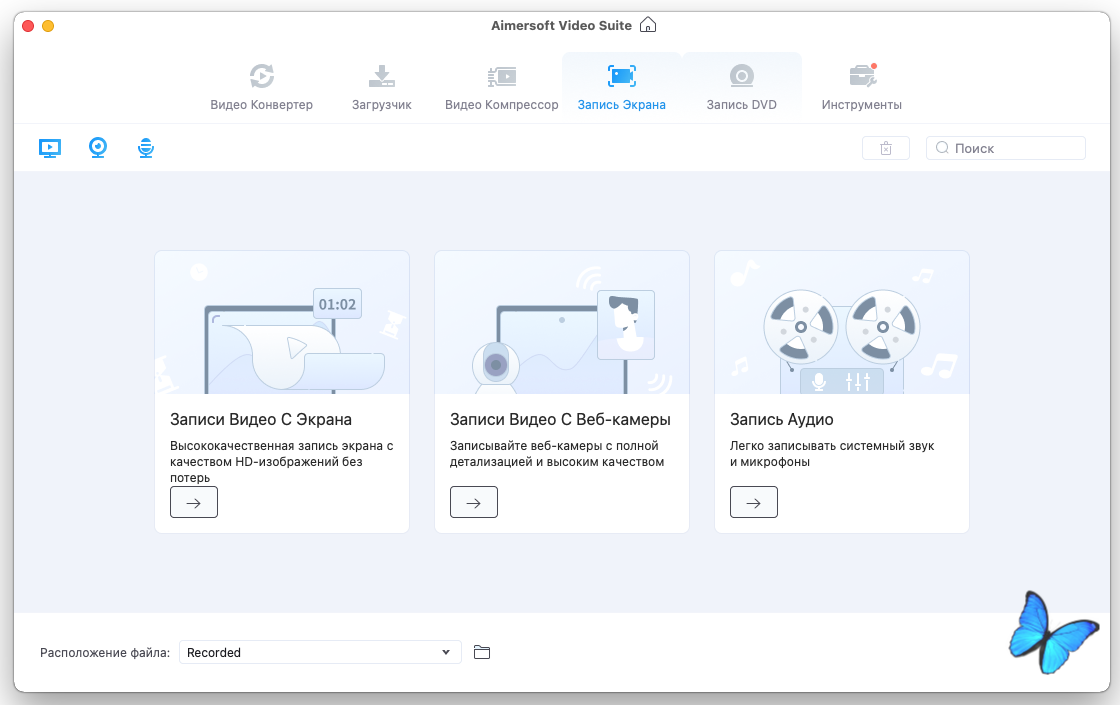1120x705 pixels.
Task: Select the Запись Экрана tab
Action: (x=621, y=87)
